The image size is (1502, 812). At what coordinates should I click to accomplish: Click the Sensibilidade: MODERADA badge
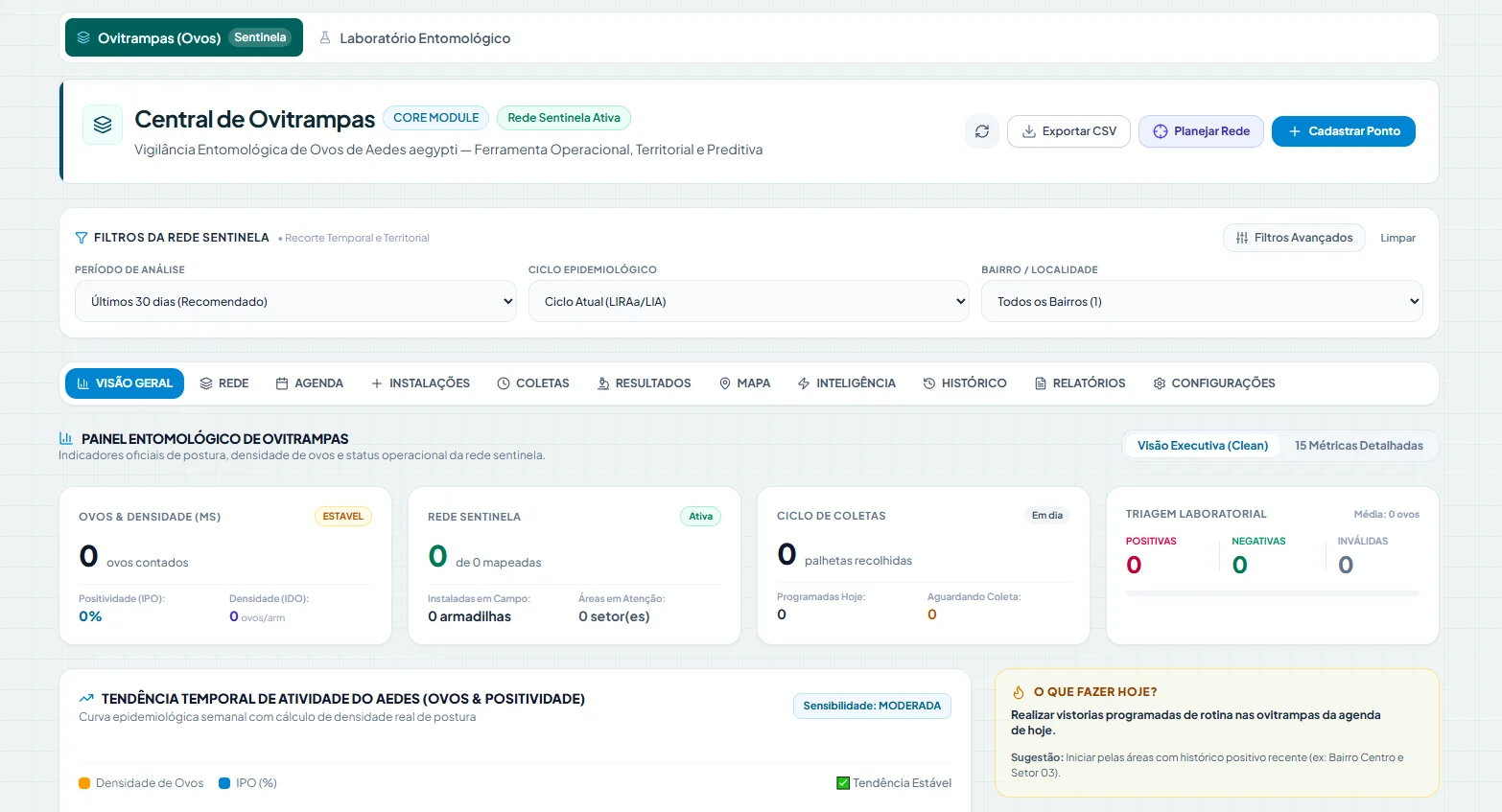[x=872, y=706]
